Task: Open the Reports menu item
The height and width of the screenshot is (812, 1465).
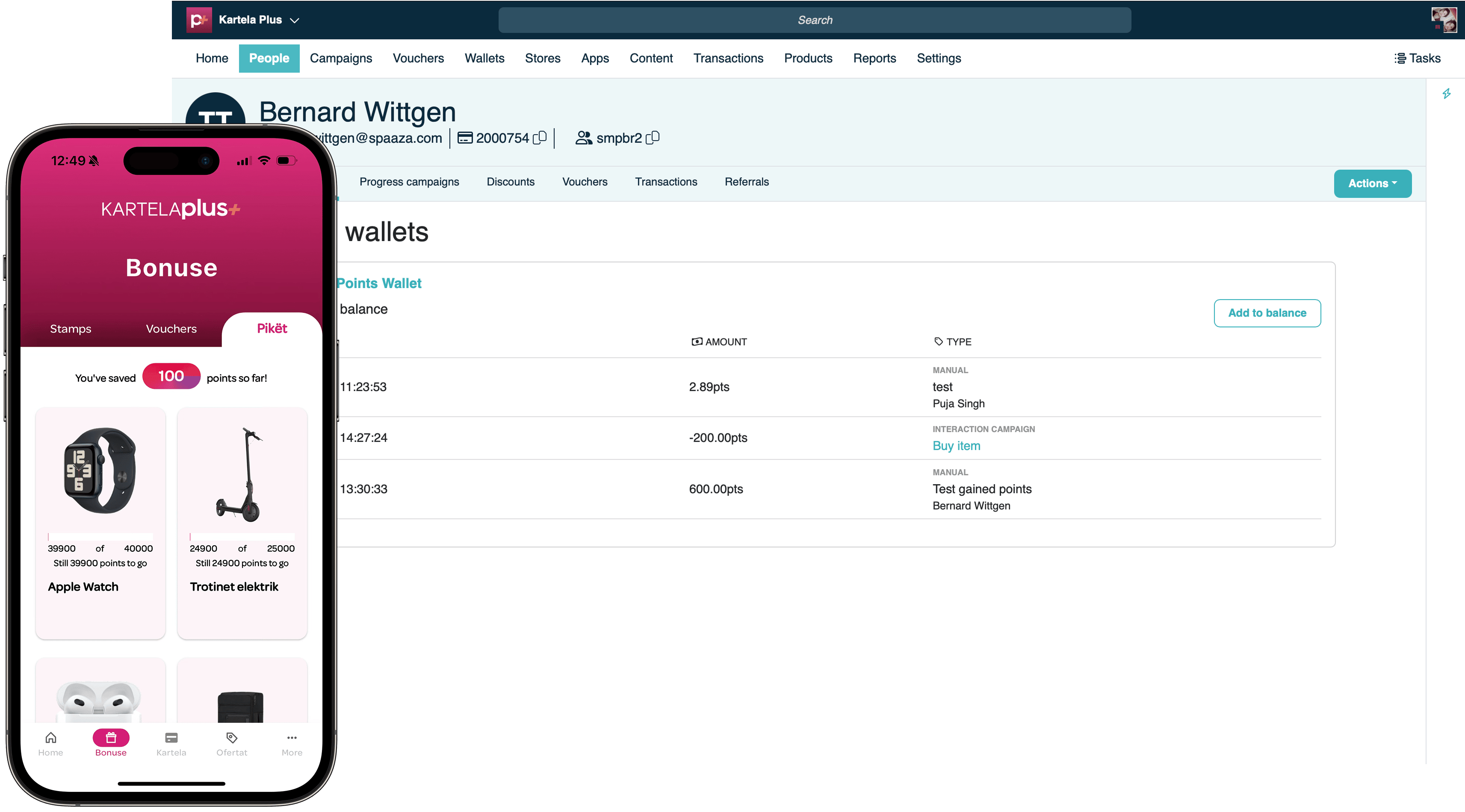Action: pos(874,58)
